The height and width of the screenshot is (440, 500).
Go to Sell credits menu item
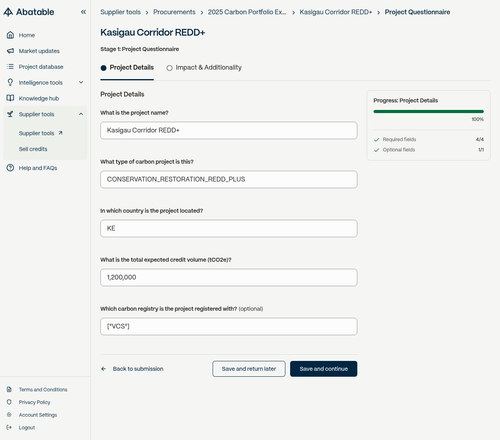[33, 149]
